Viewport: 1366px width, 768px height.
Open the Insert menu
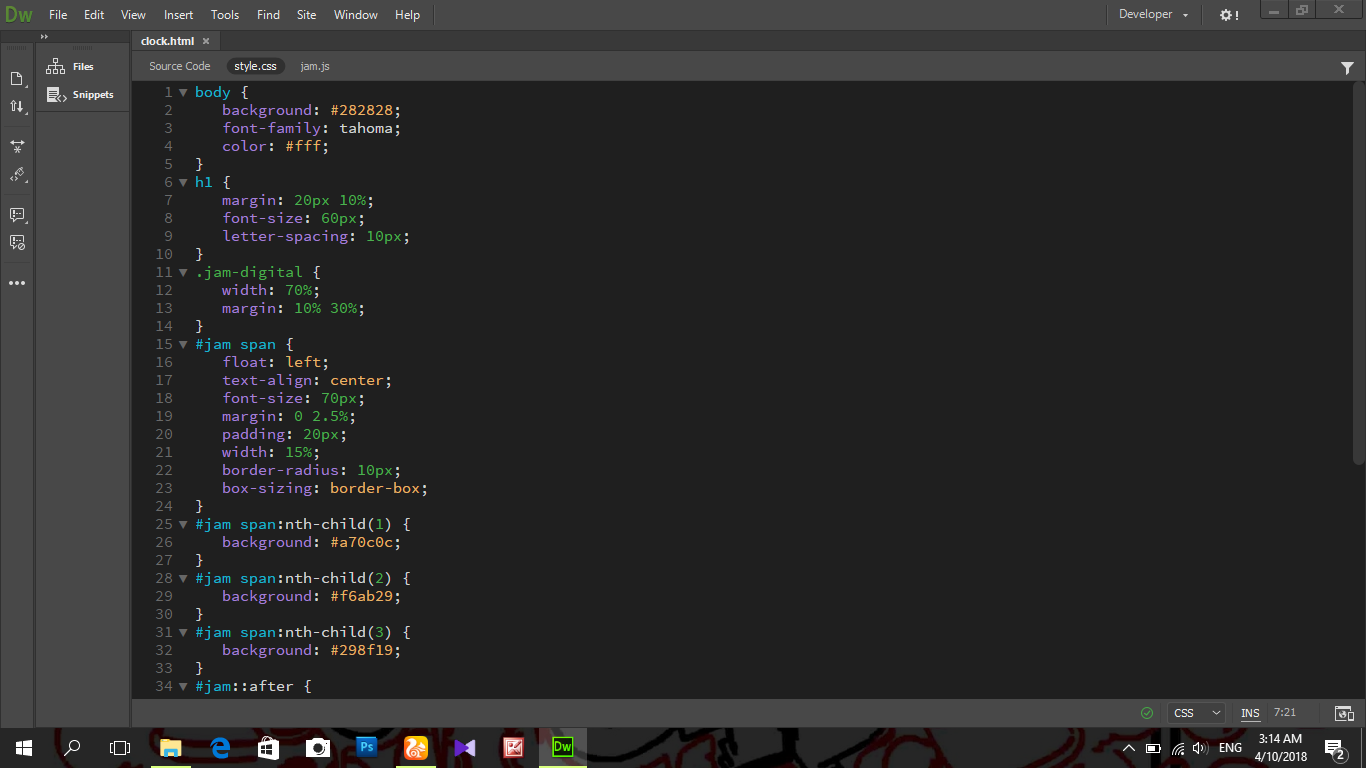pyautogui.click(x=177, y=15)
